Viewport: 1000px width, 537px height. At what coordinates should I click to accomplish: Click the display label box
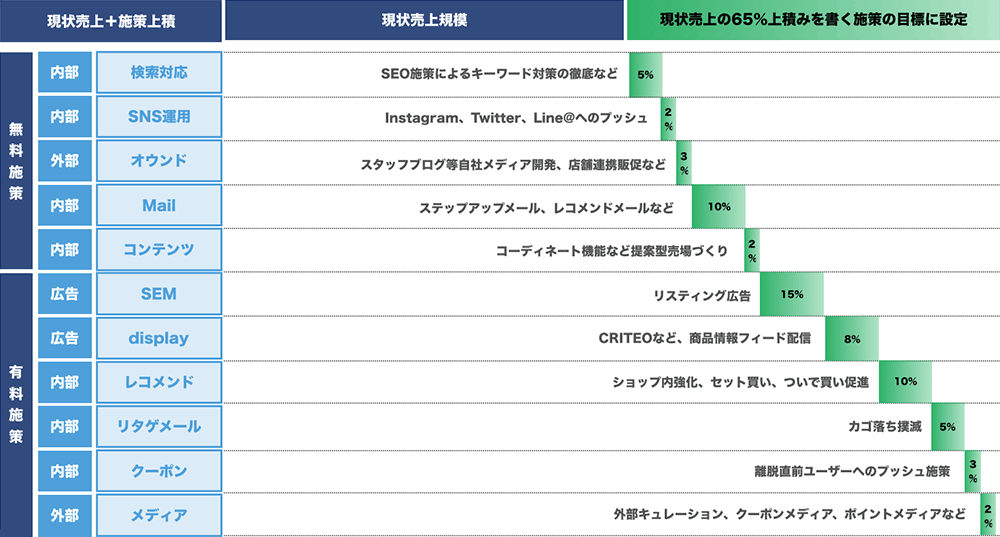(159, 338)
